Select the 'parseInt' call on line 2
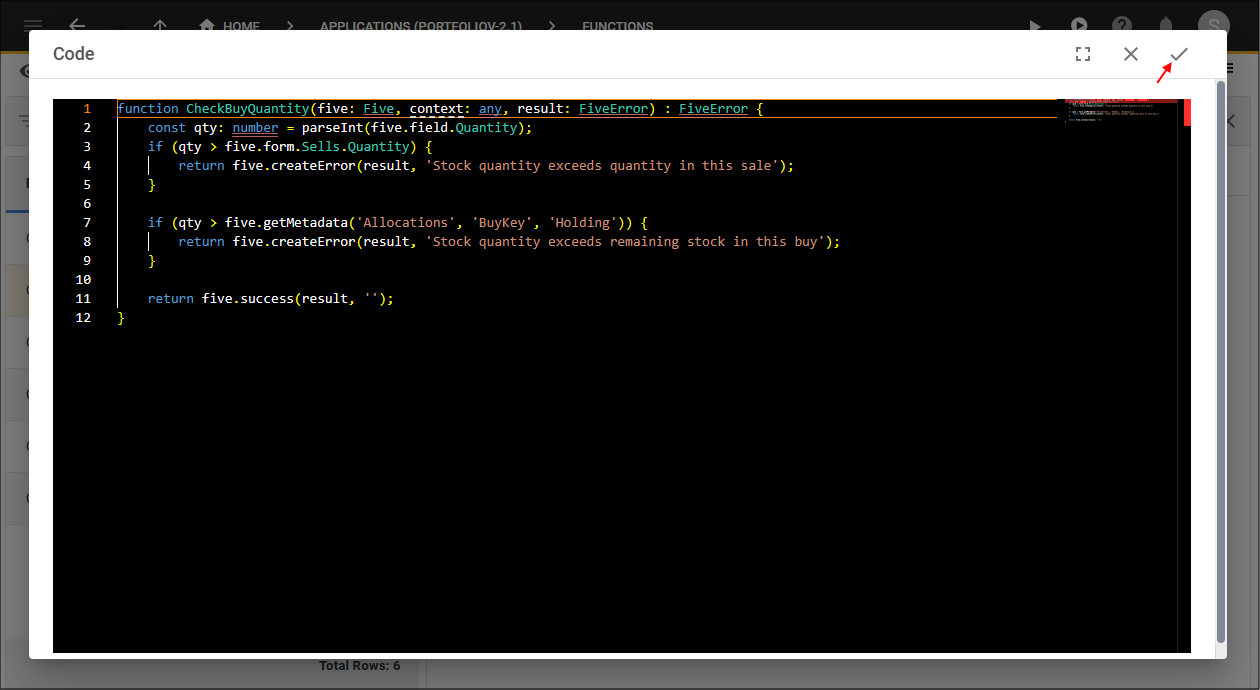Viewport: 1260px width, 690px height. click(332, 127)
